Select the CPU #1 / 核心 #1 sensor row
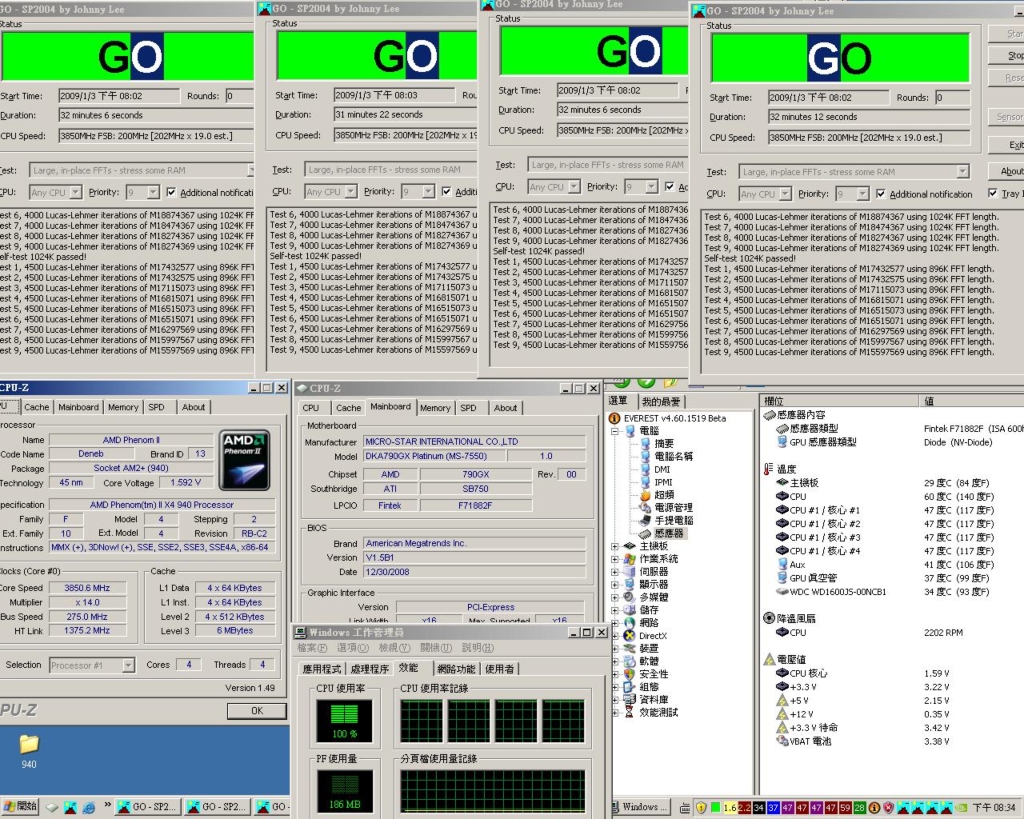 [x=886, y=510]
